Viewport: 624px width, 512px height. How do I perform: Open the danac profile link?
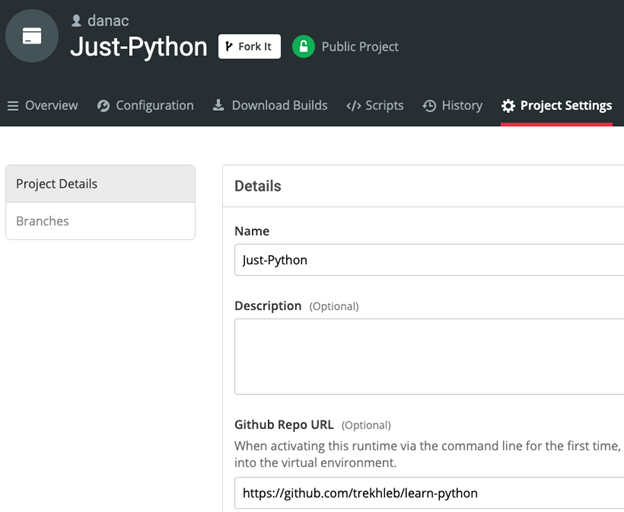tap(108, 21)
